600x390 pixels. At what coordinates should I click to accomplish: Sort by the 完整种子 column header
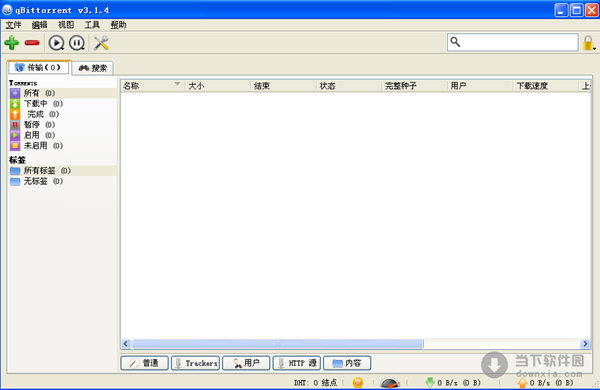(415, 86)
